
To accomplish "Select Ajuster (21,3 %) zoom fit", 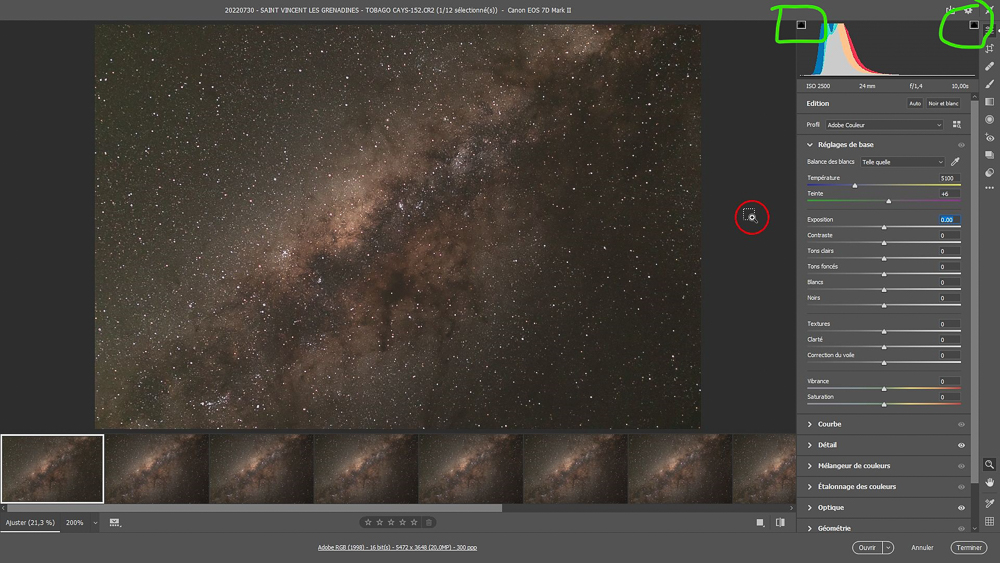I will 30,523.
